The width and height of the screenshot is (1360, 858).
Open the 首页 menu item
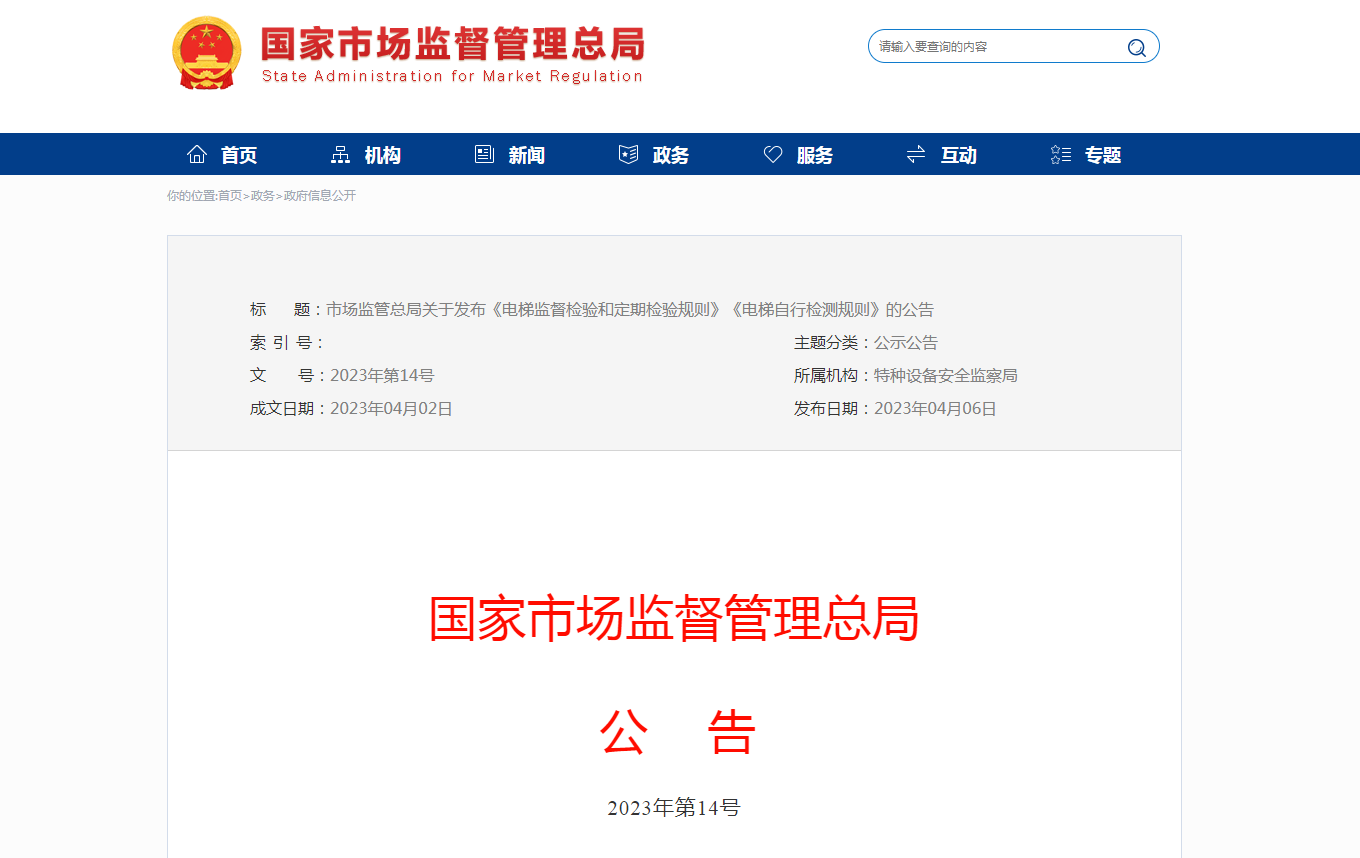(239, 155)
